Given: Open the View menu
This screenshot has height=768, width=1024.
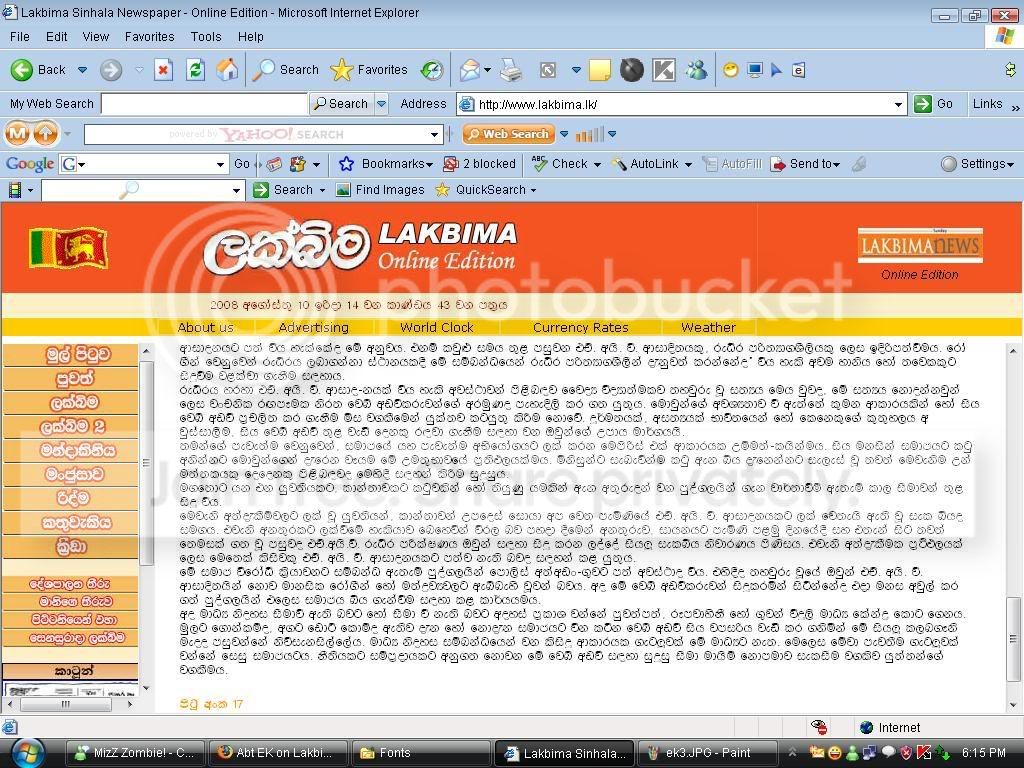Looking at the screenshot, I should point(95,37).
